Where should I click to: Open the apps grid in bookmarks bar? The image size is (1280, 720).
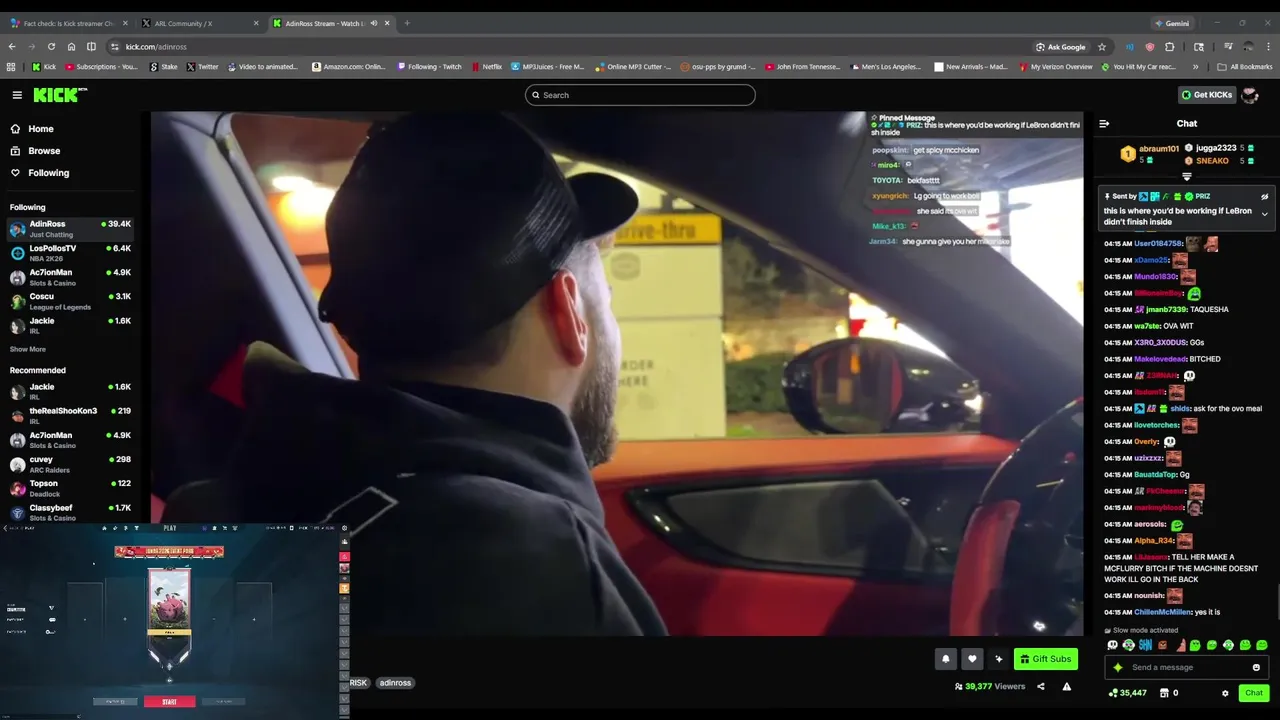point(11,67)
